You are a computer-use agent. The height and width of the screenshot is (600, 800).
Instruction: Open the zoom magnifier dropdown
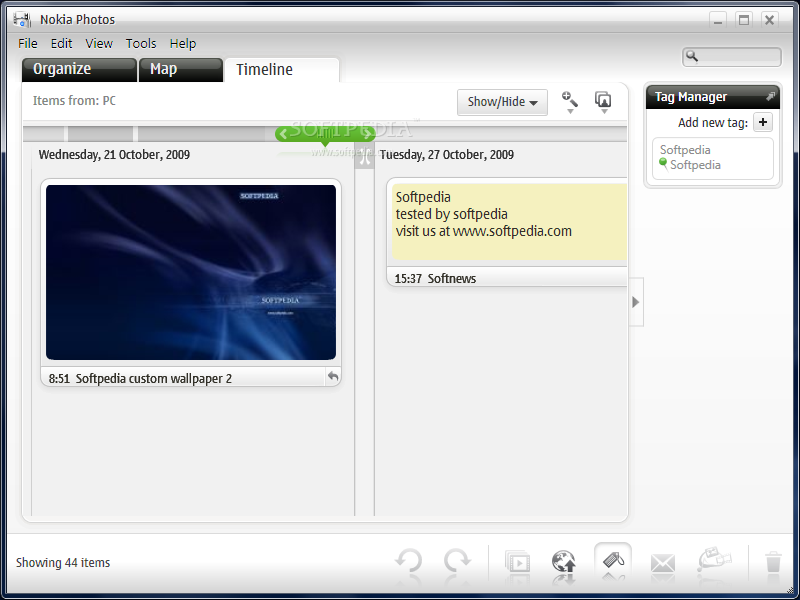[x=570, y=102]
